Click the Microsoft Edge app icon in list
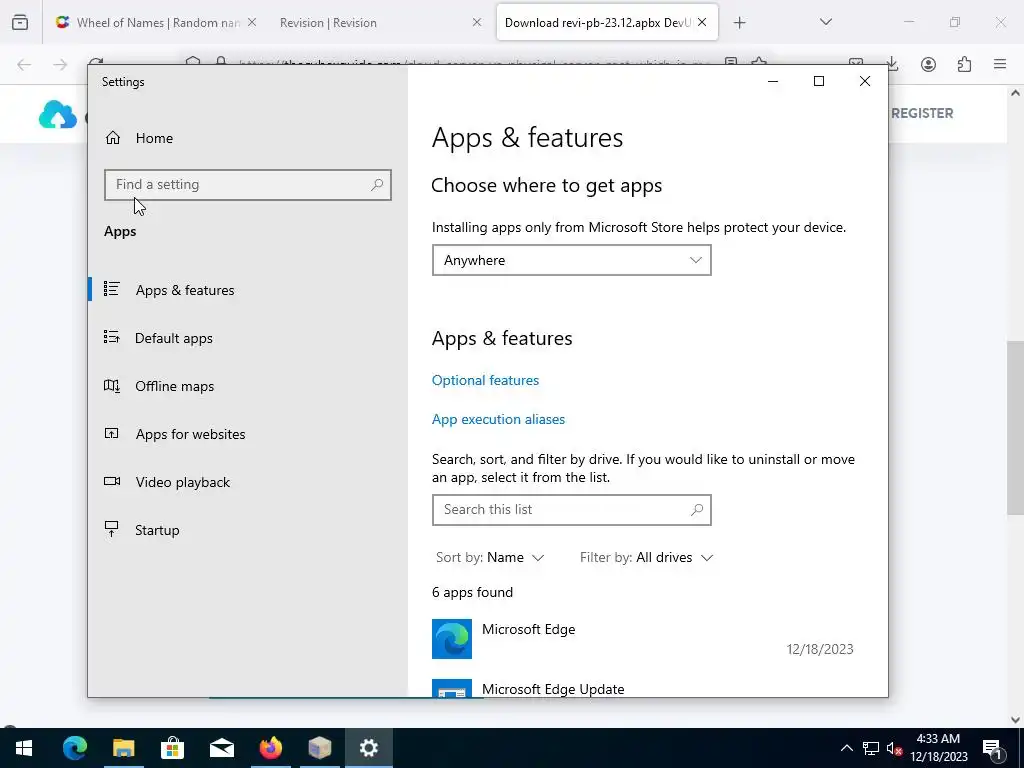 pos(452,639)
